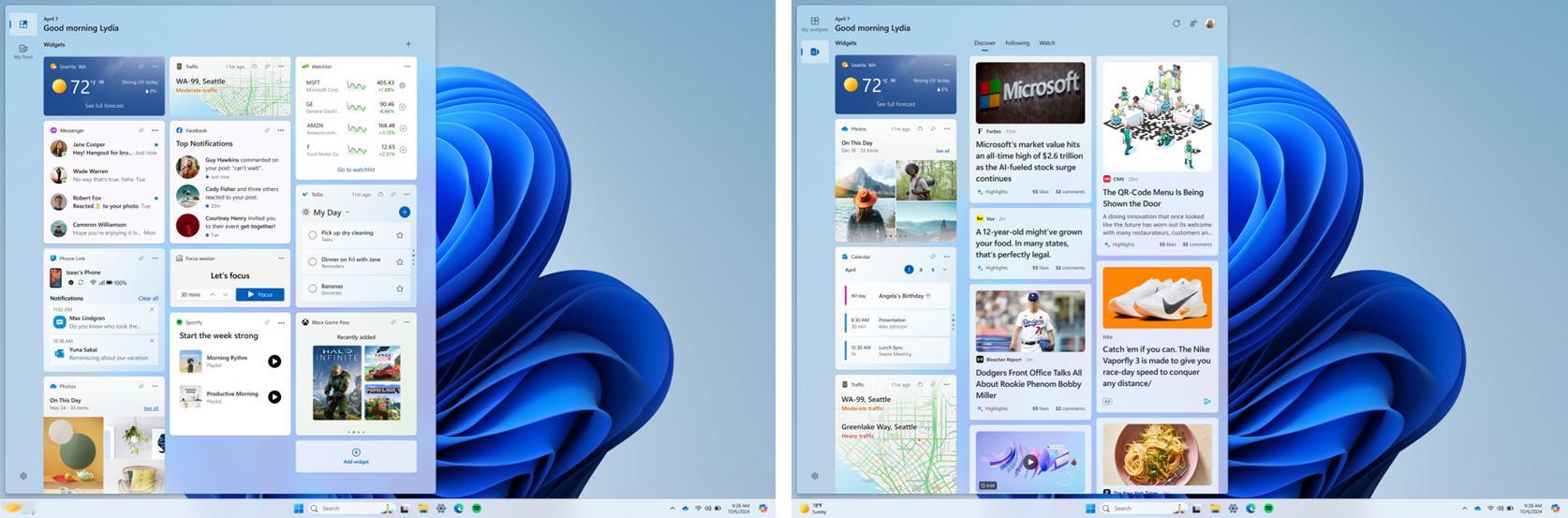The width and height of the screenshot is (1568, 518).
Task: Decrease focus time with the down arrow
Action: coord(225,294)
